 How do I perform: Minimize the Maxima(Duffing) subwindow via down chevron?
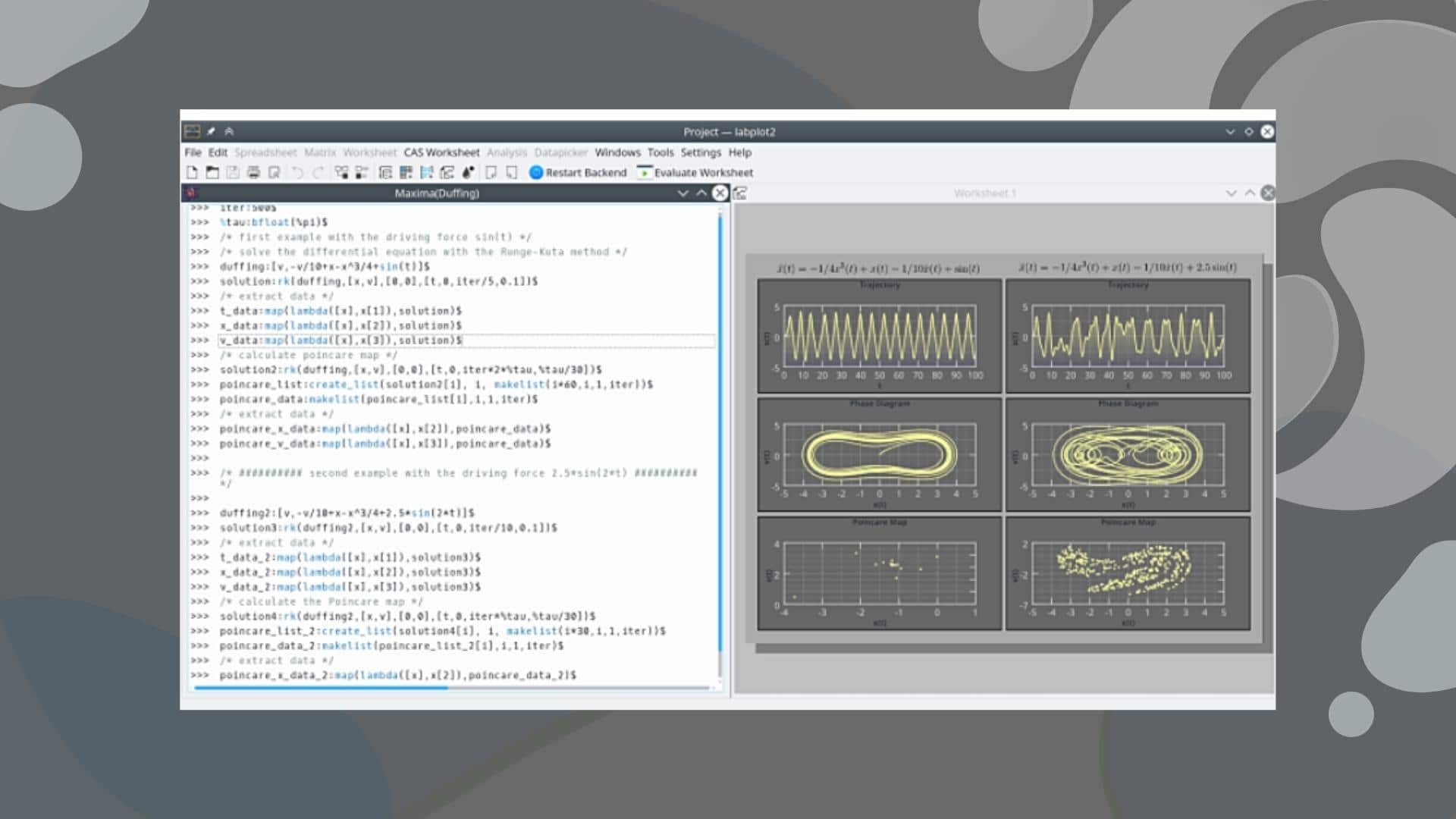tap(682, 193)
